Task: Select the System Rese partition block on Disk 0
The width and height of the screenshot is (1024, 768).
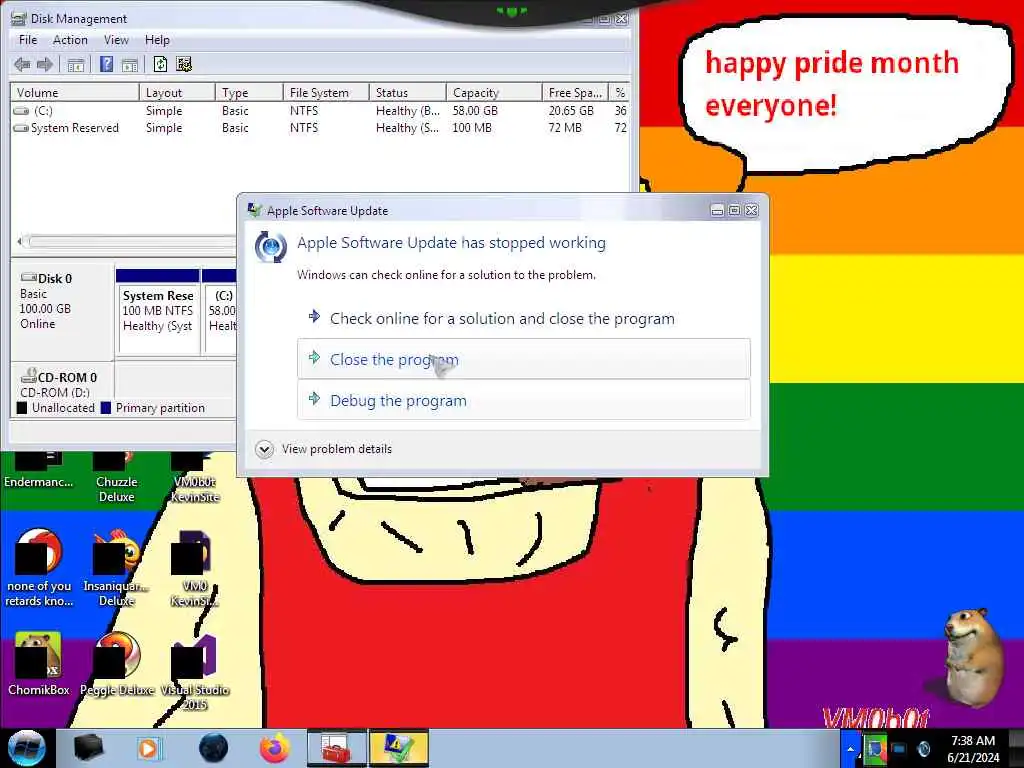Action: [x=157, y=312]
